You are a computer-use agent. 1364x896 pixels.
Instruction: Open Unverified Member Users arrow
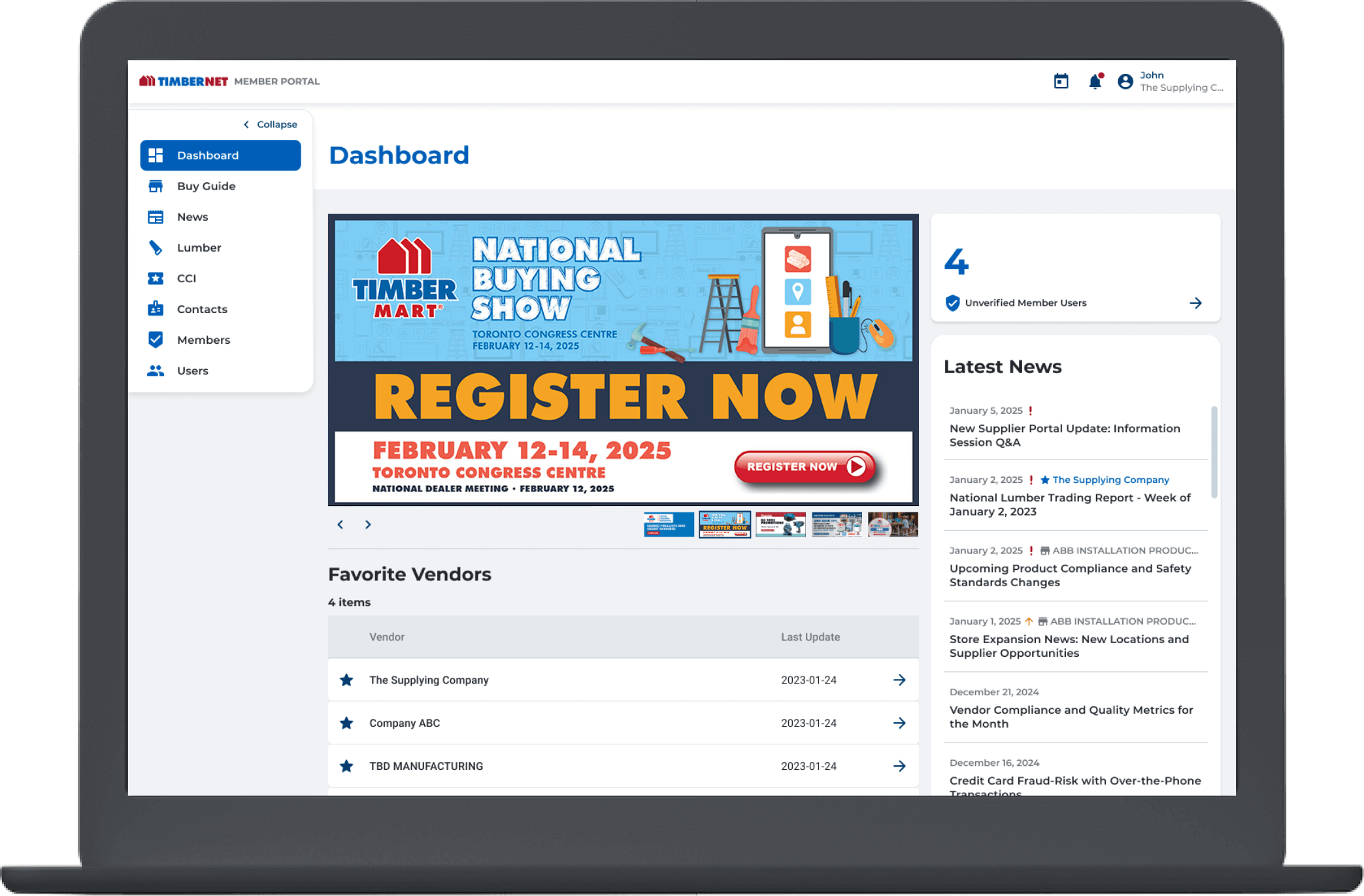[x=1195, y=303]
